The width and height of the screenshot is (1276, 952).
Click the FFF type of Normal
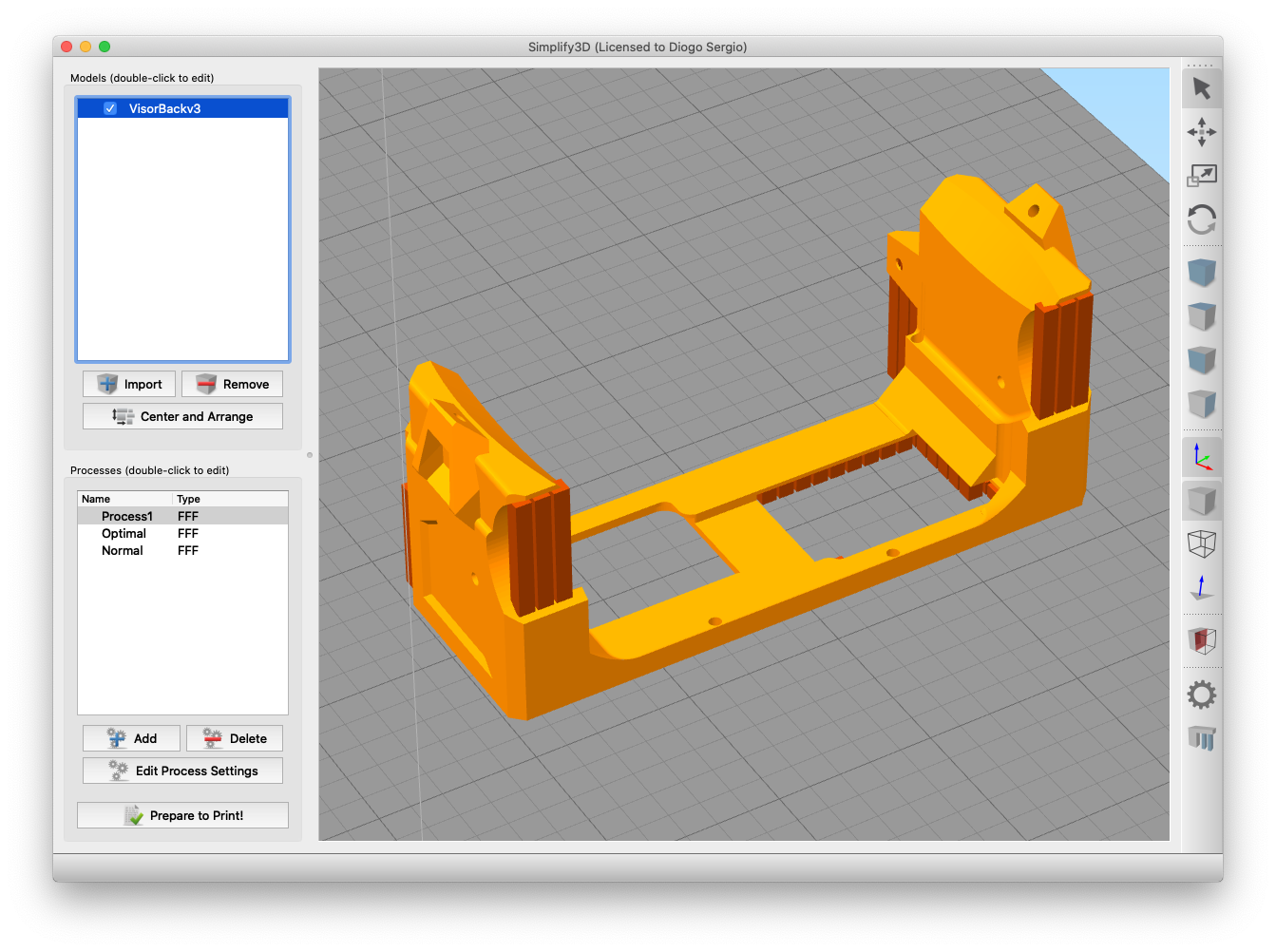point(188,550)
